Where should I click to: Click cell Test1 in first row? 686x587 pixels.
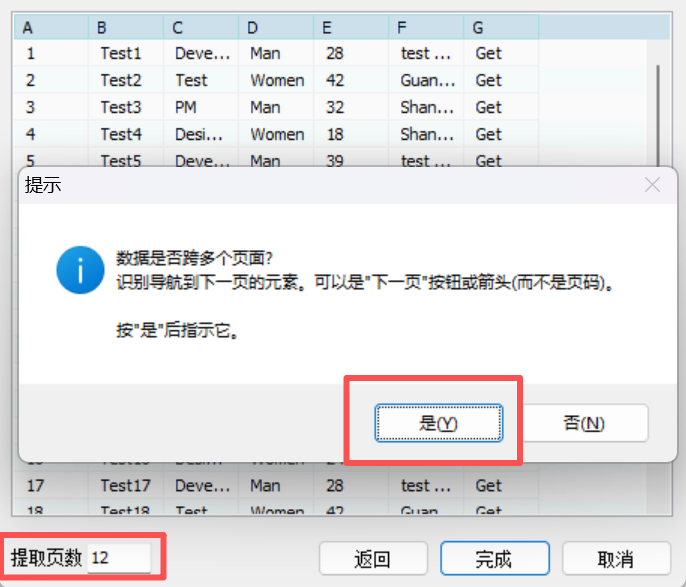121,53
